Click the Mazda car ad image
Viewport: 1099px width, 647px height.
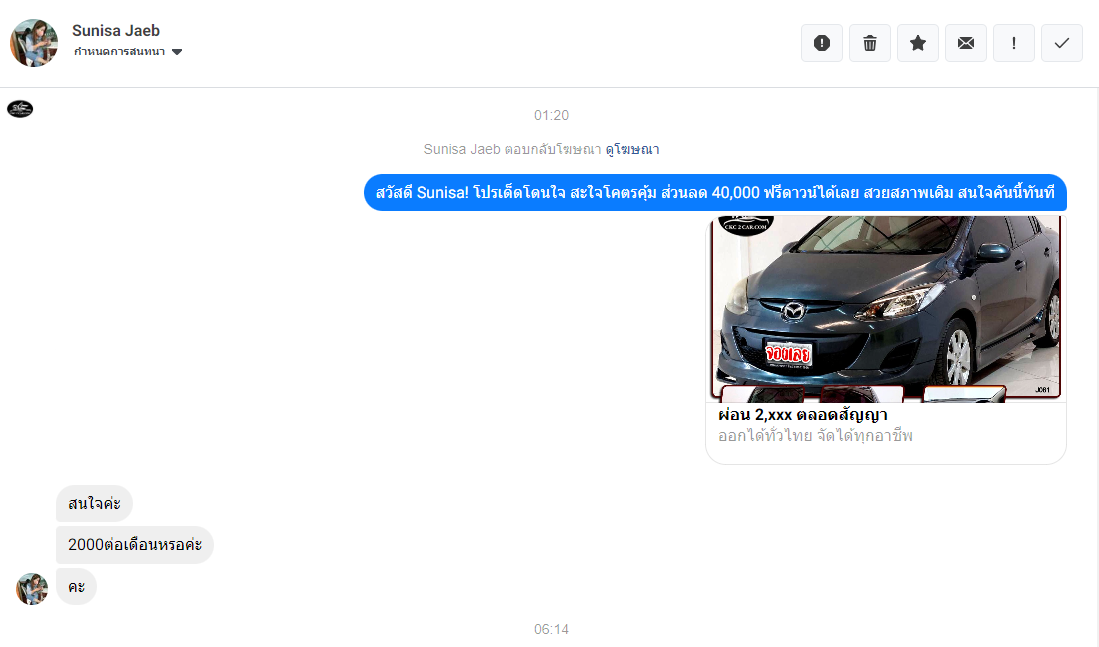[x=886, y=309]
